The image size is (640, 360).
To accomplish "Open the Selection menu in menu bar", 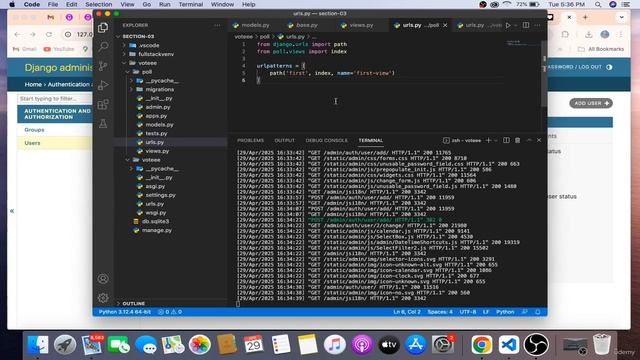I will (98, 4).
